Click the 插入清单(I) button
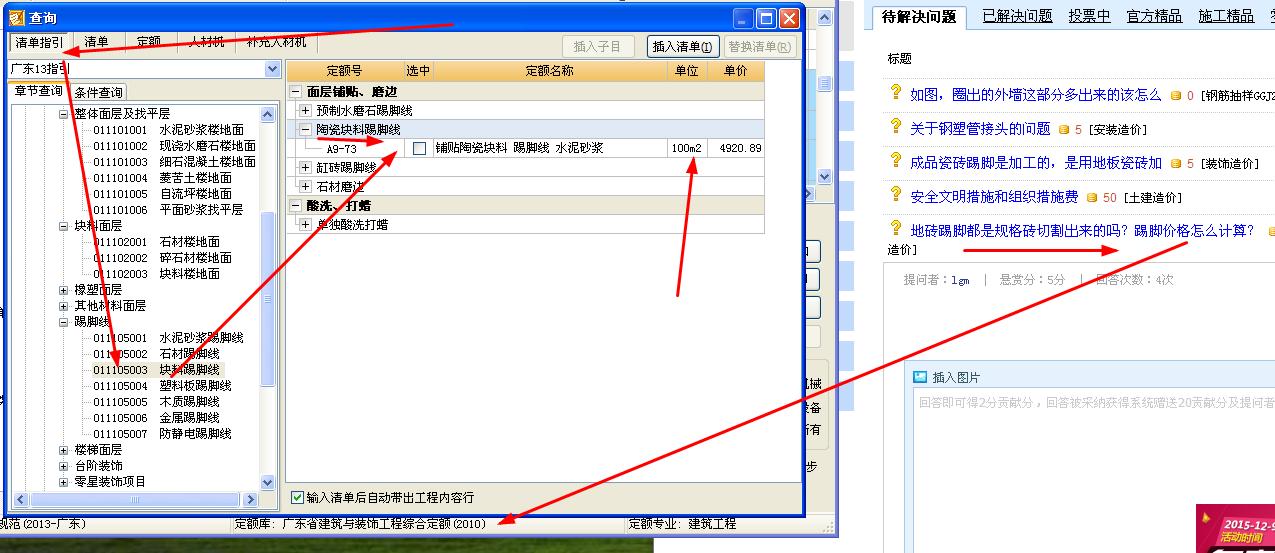1275x553 pixels. (x=683, y=46)
